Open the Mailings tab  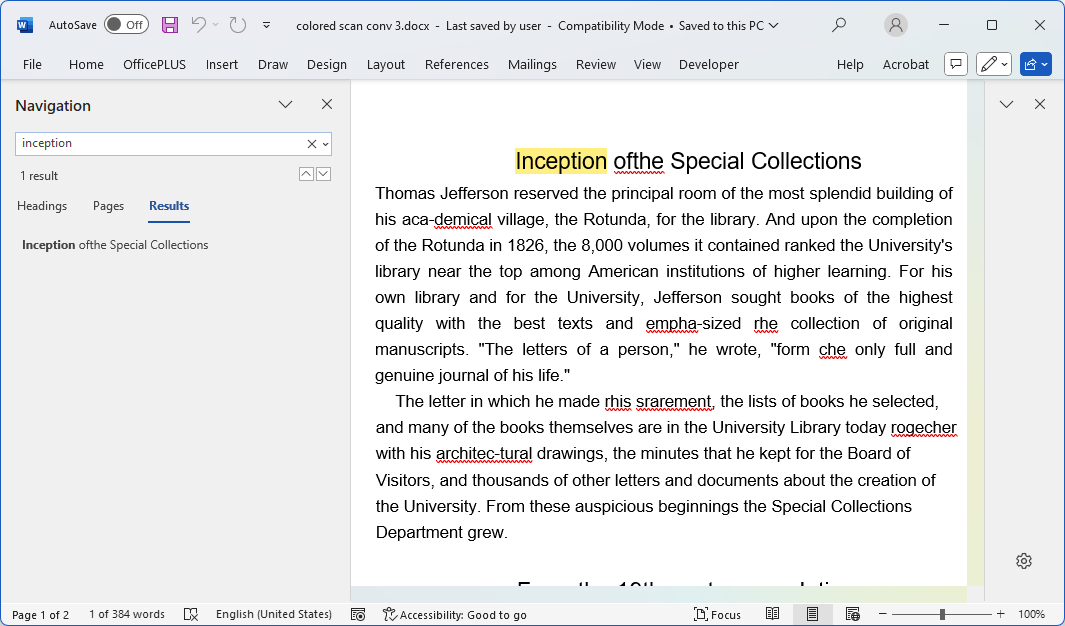coord(532,65)
